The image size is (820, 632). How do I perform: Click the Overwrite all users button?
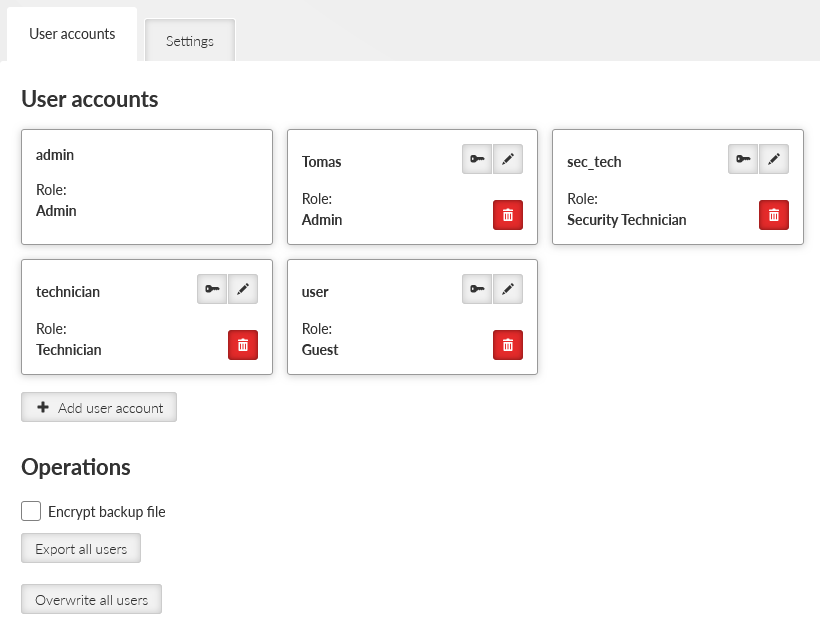[x=92, y=599]
